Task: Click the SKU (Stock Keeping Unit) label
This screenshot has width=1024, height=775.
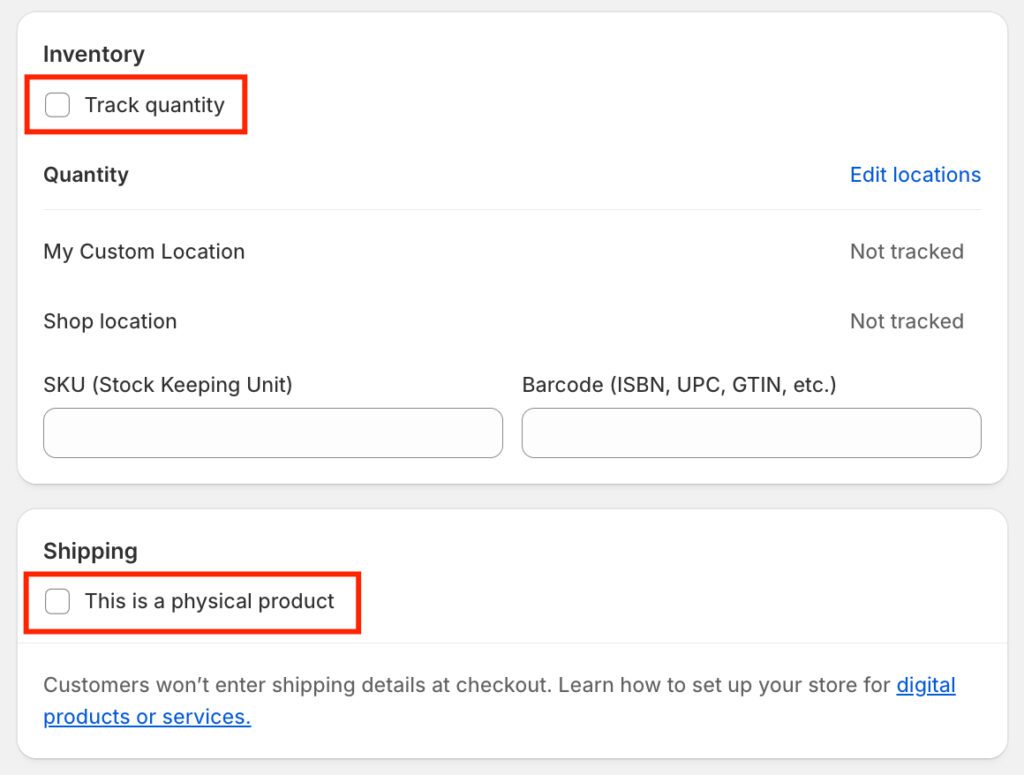Action: (168, 385)
